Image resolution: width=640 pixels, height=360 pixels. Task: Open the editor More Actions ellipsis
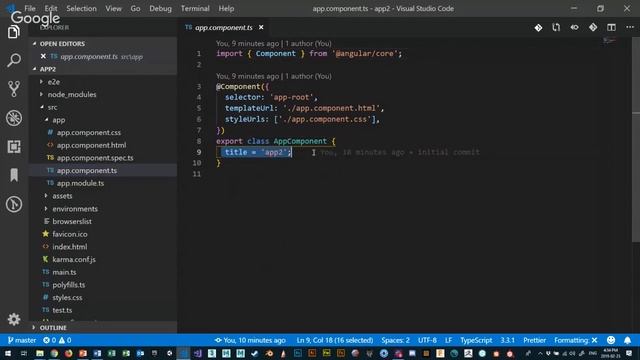click(x=630, y=27)
